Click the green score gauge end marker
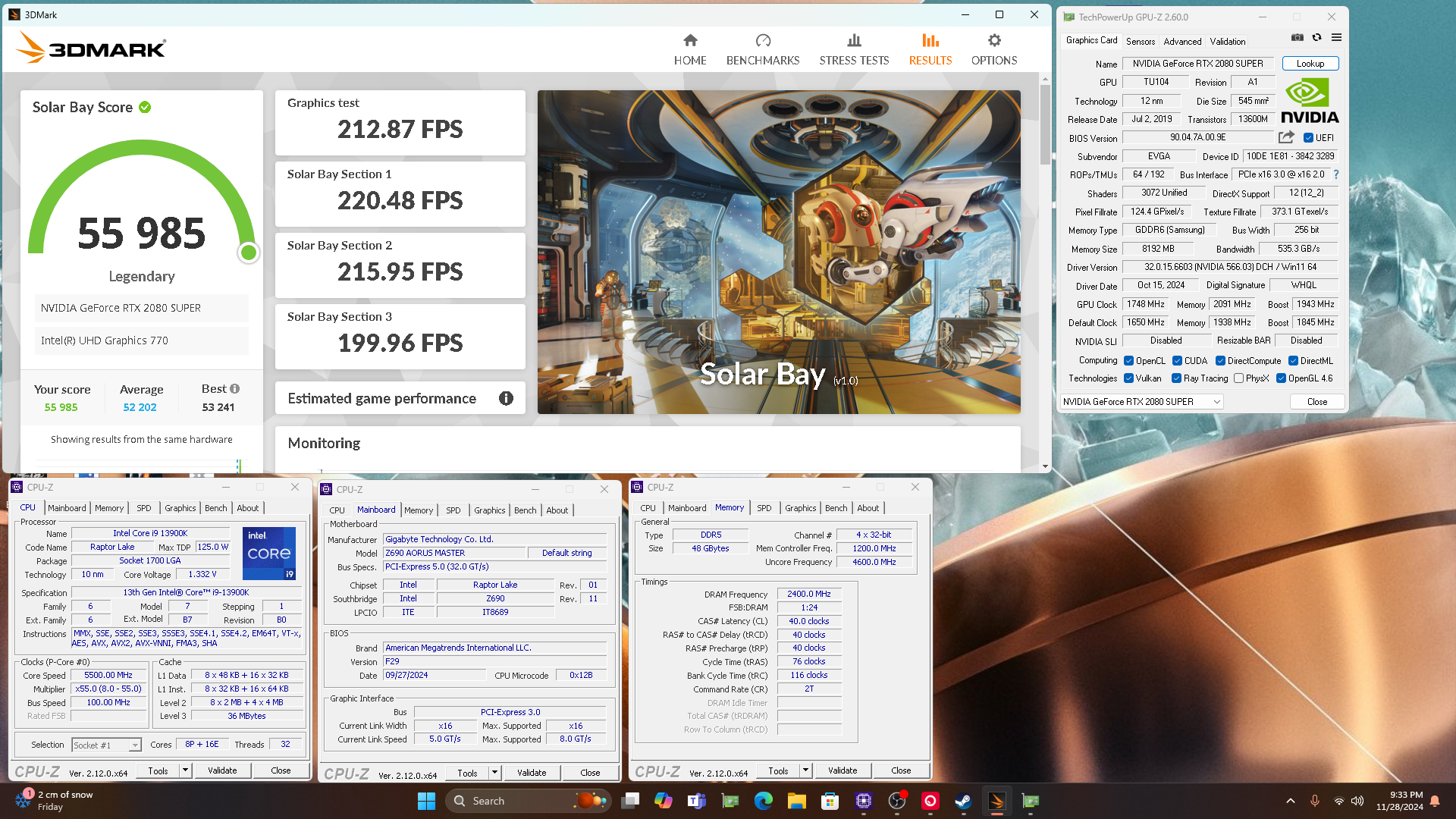 pos(248,253)
